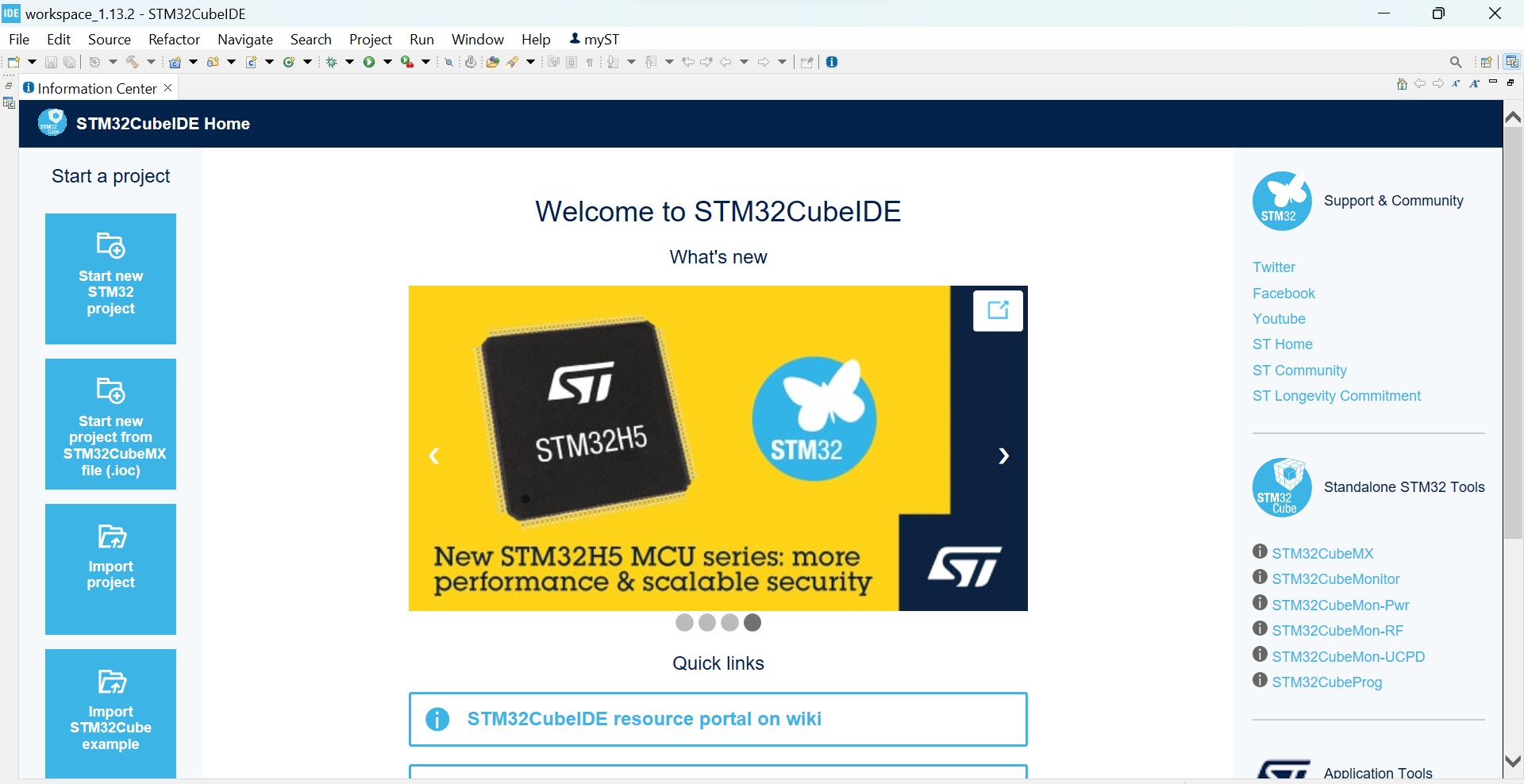The height and width of the screenshot is (784, 1524).
Task: Select the first carousel dot
Action: [684, 623]
